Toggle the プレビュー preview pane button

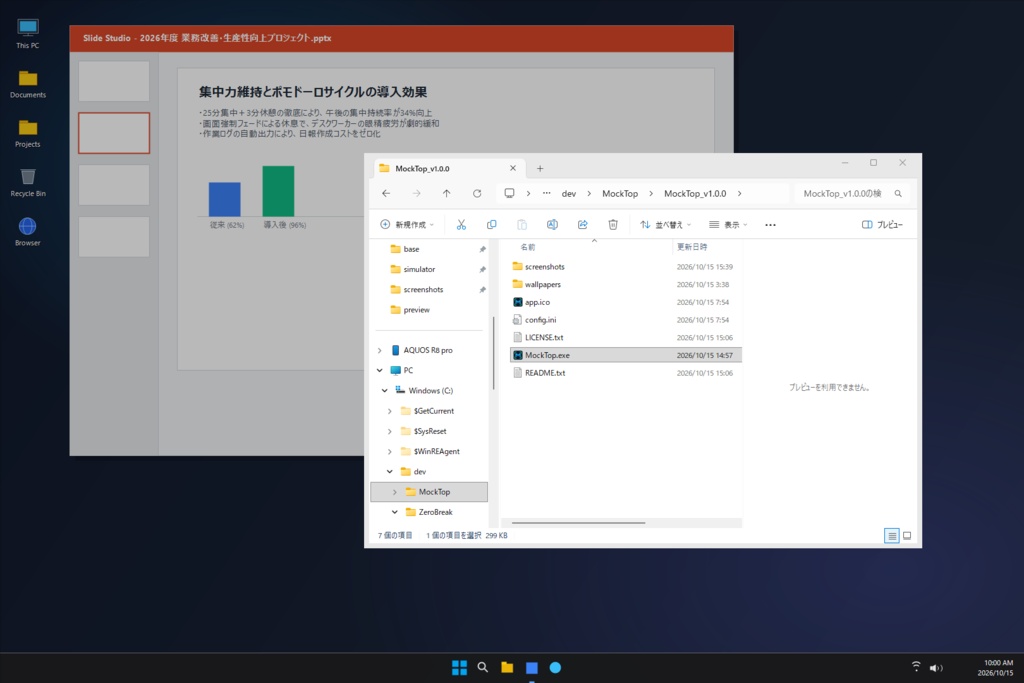click(x=882, y=225)
